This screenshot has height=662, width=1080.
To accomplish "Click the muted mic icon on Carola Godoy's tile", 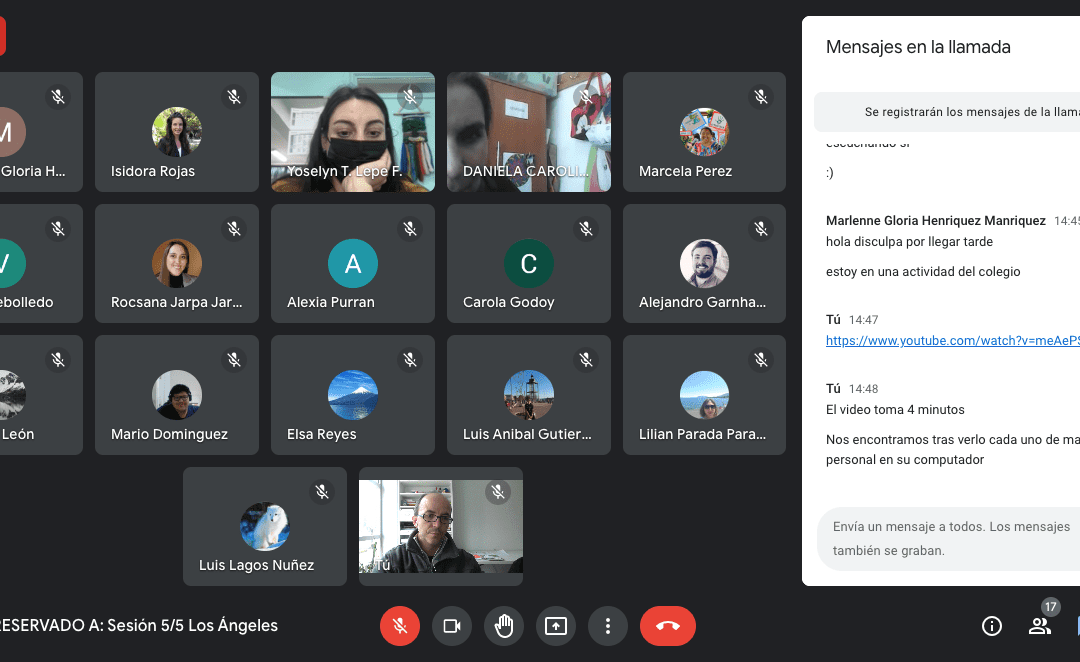I will coord(586,229).
